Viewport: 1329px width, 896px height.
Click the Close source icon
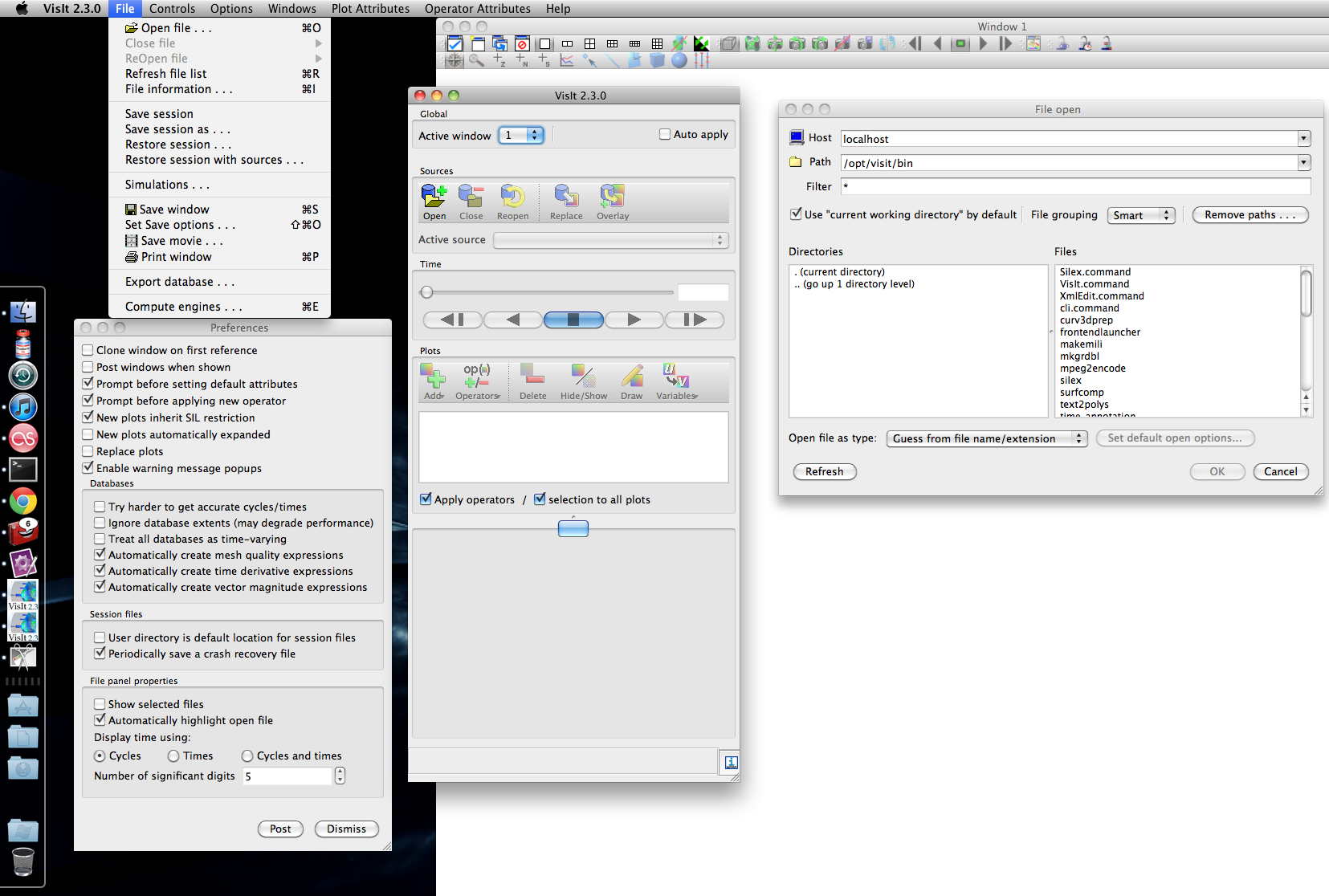[x=471, y=202]
